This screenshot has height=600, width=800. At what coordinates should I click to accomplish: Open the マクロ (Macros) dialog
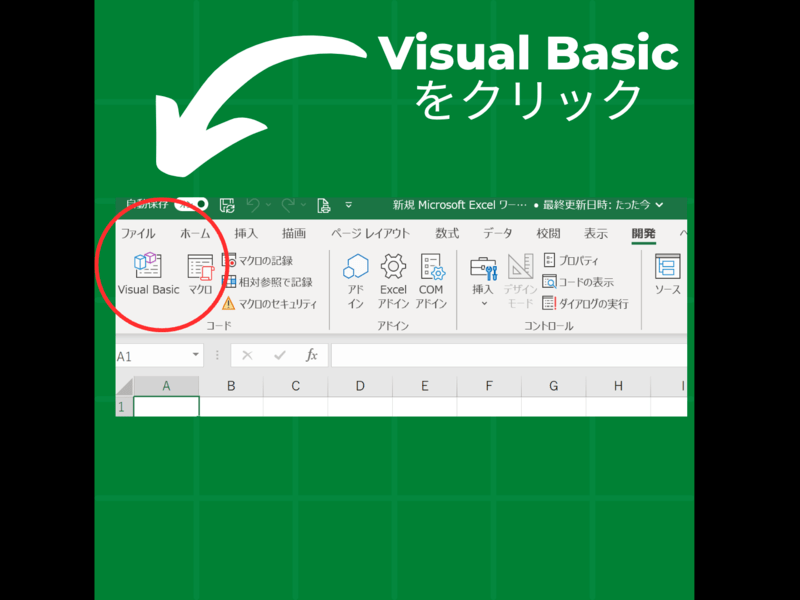coord(200,274)
